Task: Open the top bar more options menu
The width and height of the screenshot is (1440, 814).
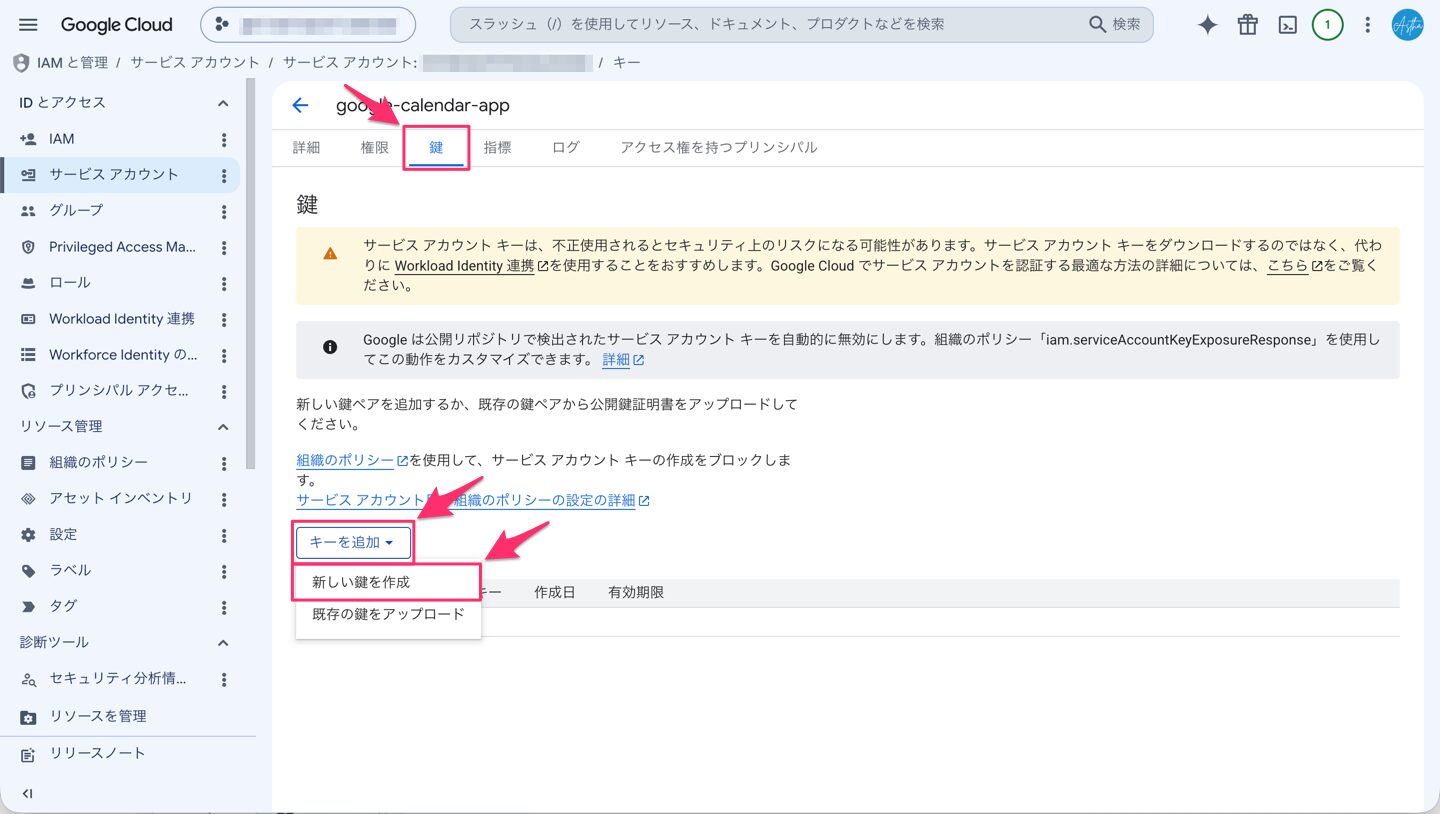Action: [1367, 25]
